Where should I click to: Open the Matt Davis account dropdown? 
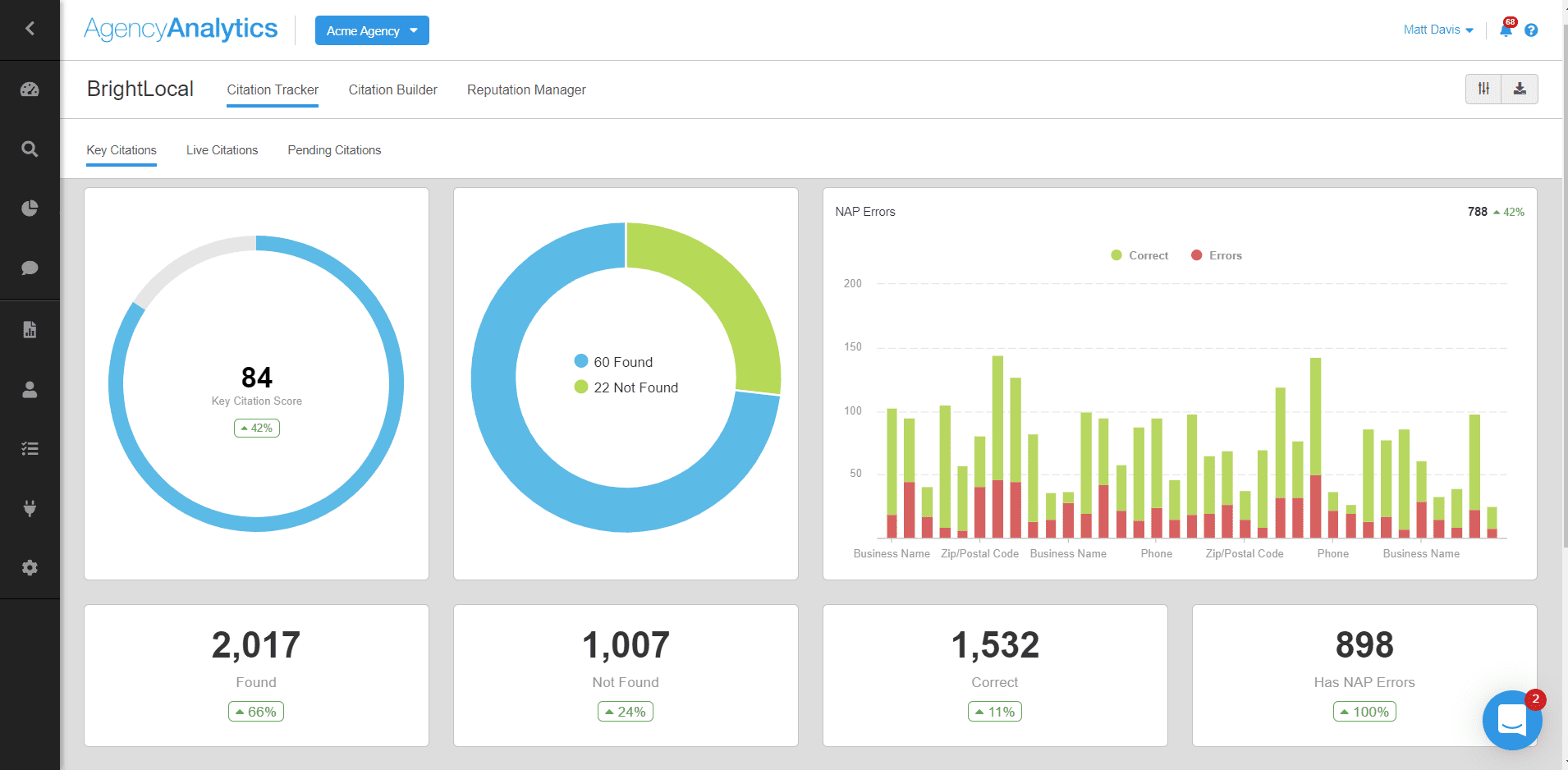pyautogui.click(x=1437, y=30)
